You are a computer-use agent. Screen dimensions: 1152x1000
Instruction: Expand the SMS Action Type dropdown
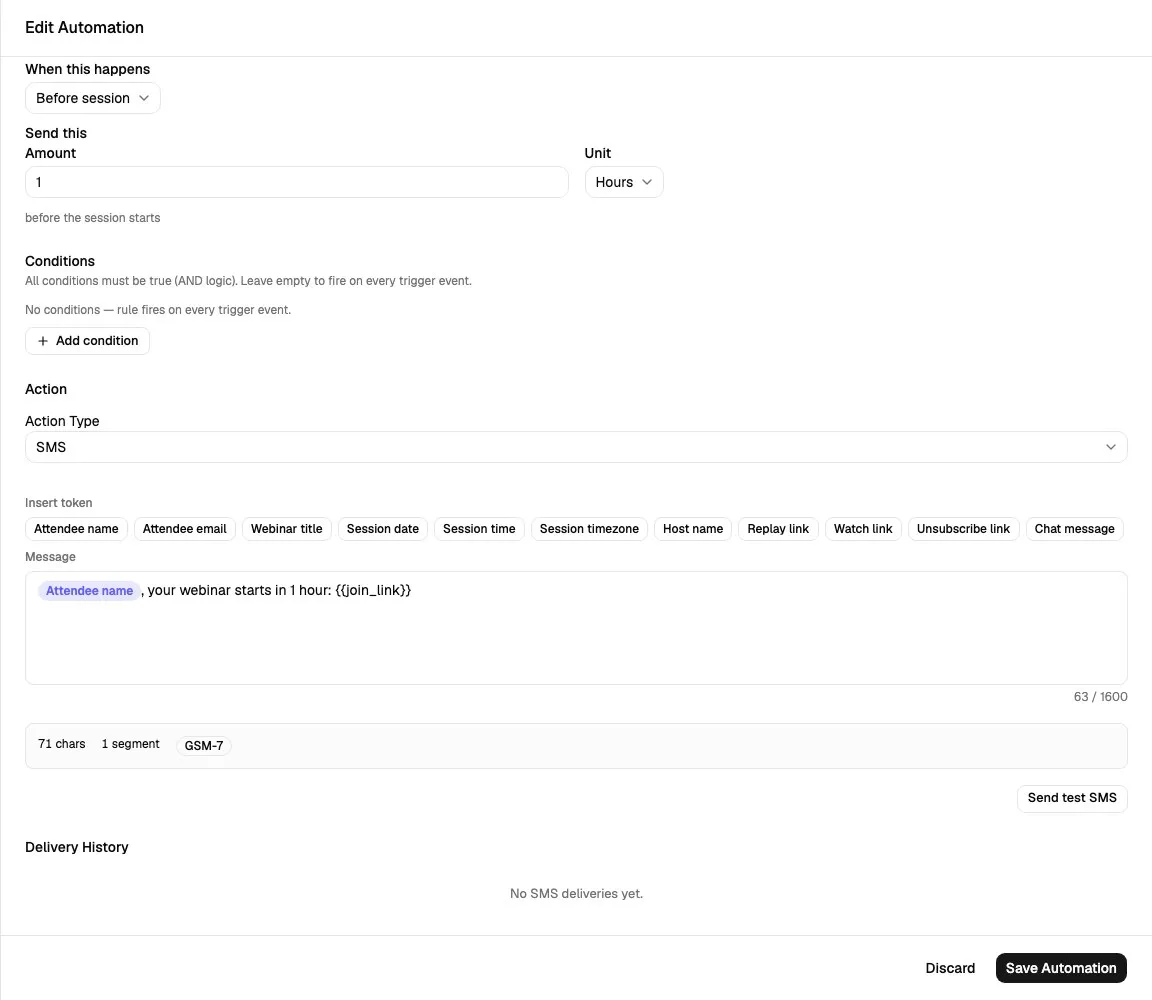(x=576, y=447)
